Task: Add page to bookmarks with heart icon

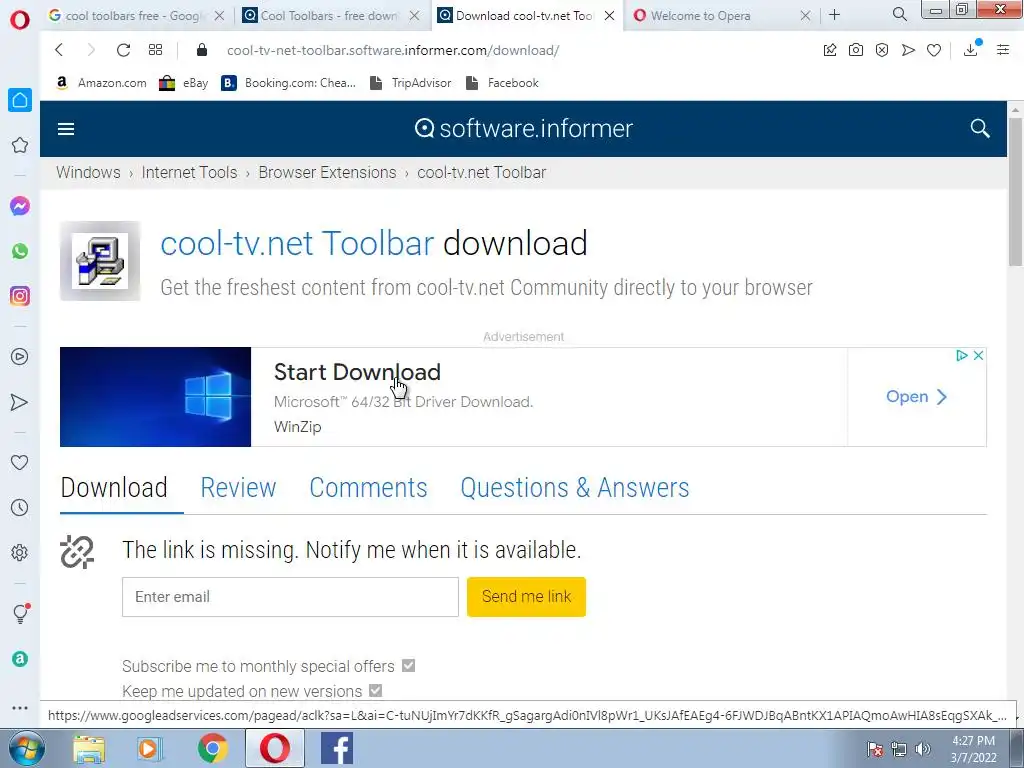Action: 934,50
